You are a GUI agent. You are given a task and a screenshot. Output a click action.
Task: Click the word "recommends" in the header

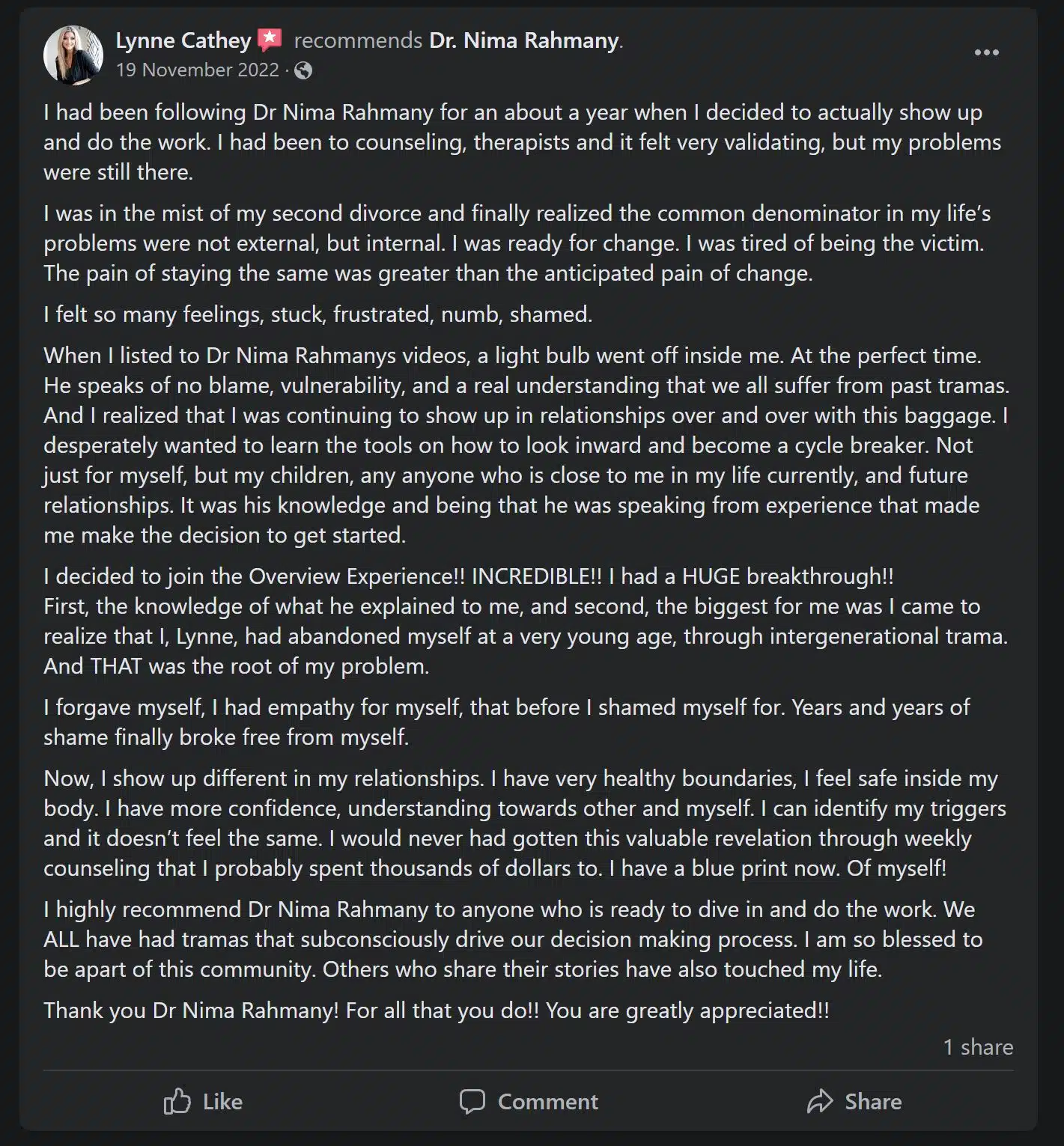click(x=358, y=40)
